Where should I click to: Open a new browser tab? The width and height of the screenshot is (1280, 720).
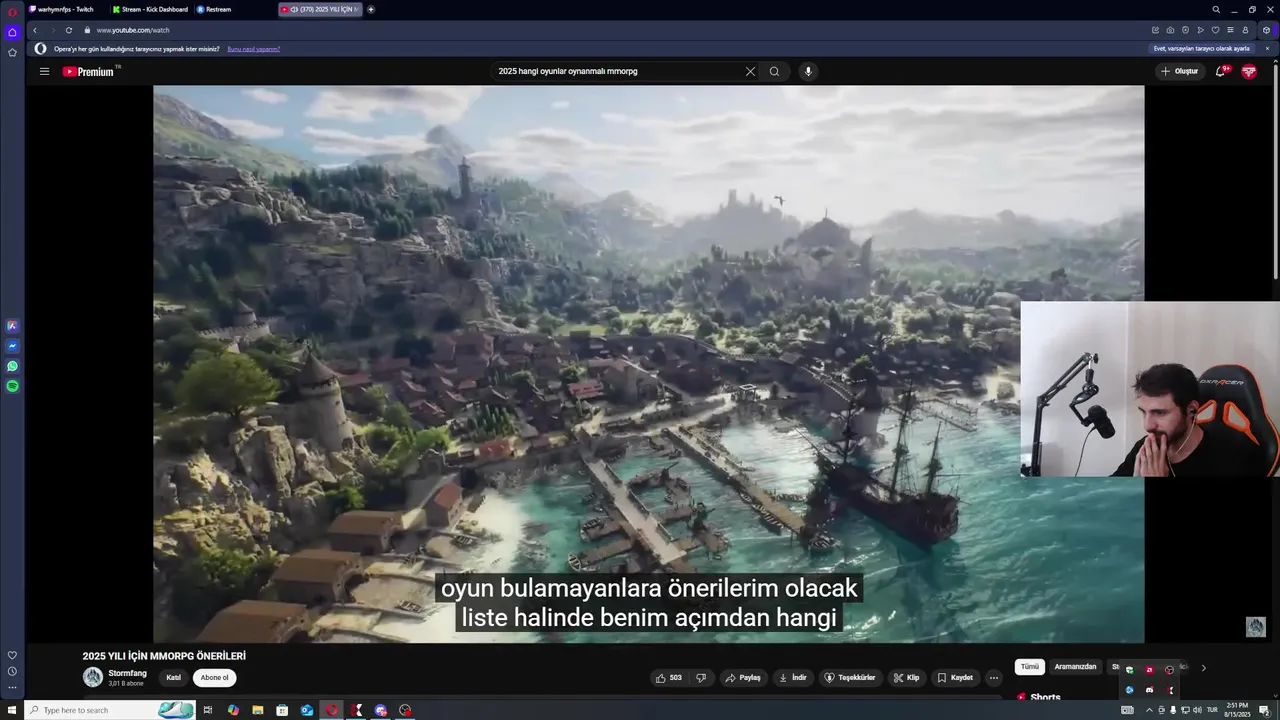click(x=371, y=9)
